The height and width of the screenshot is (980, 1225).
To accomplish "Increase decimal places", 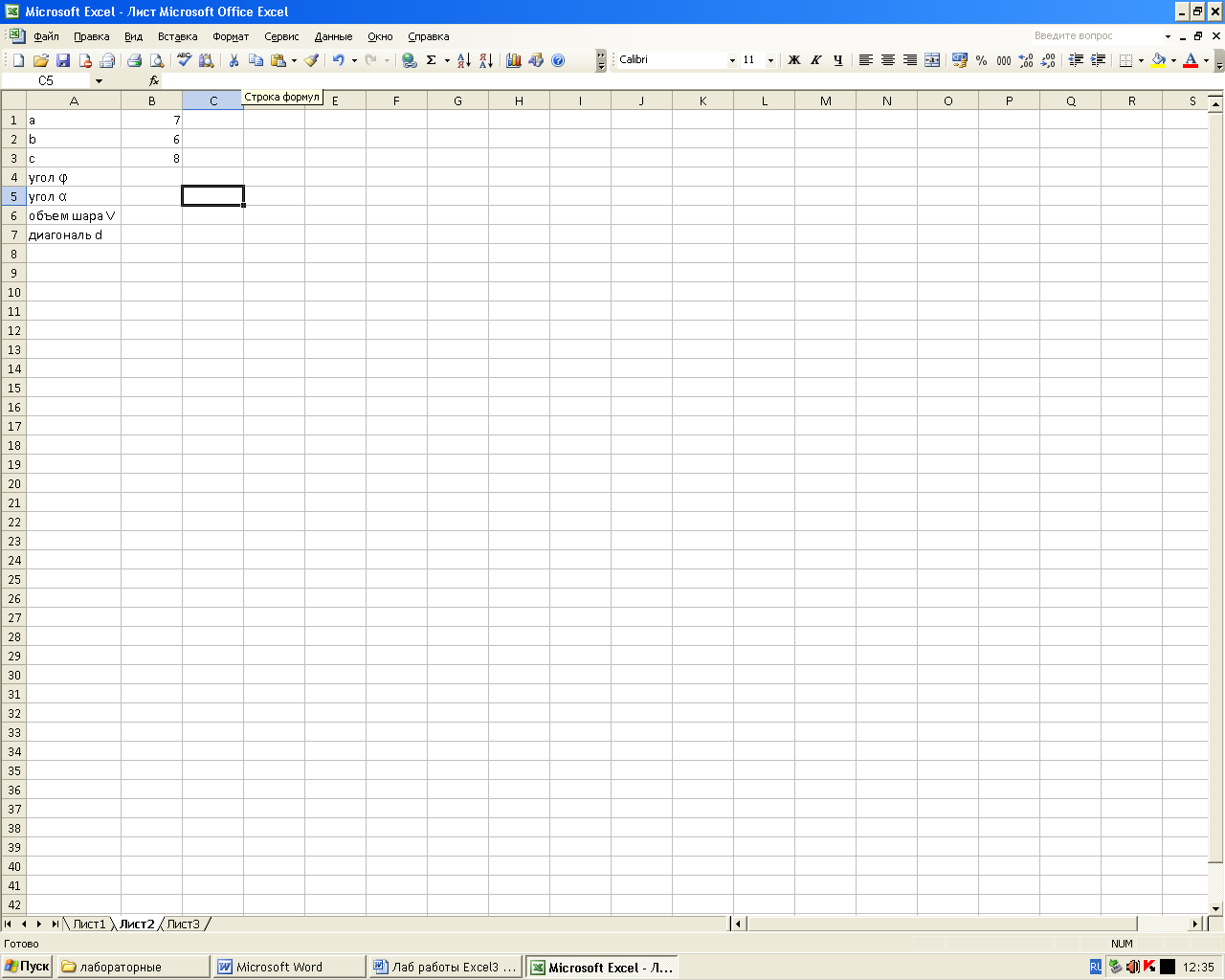I will (1026, 60).
